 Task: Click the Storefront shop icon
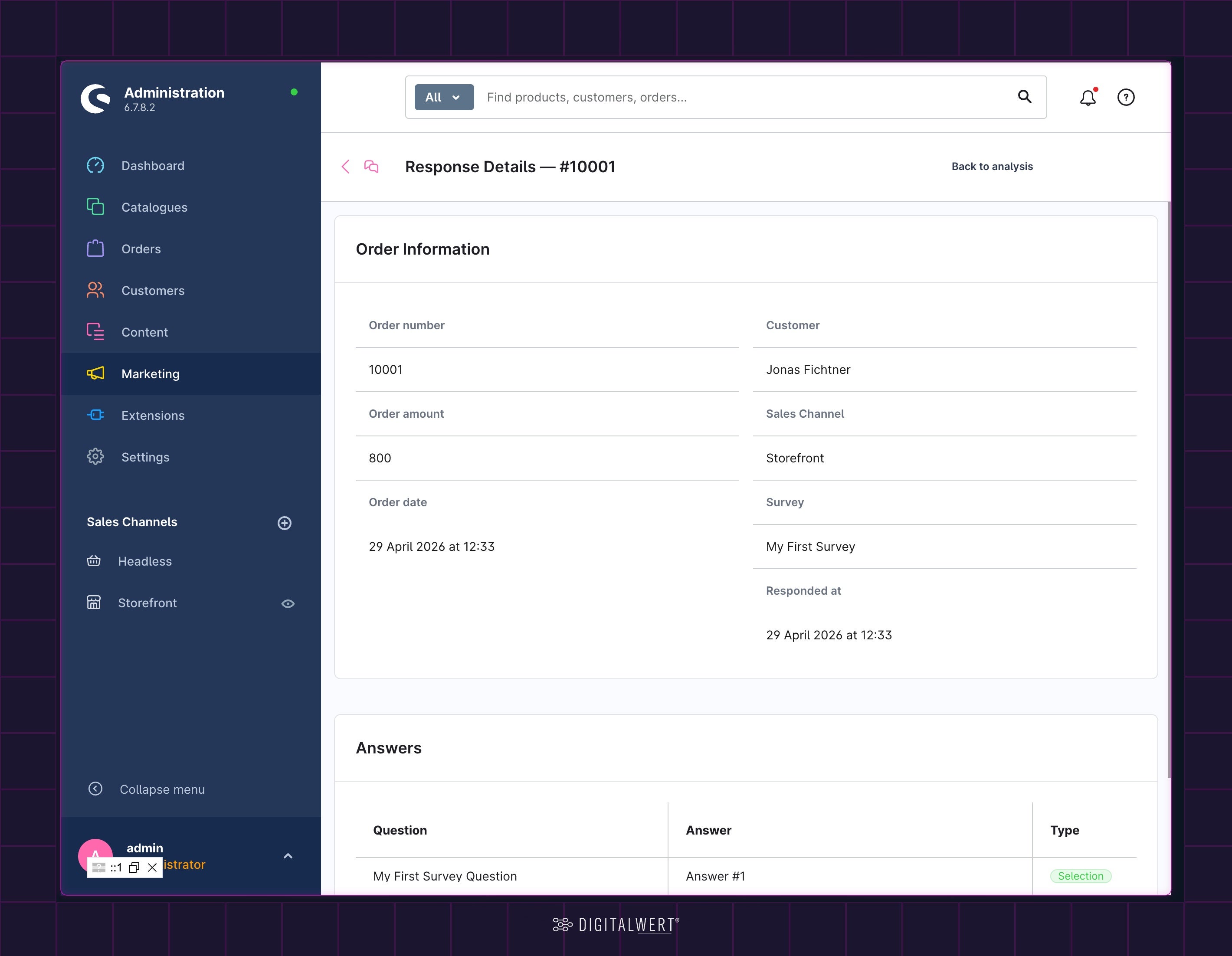point(94,602)
